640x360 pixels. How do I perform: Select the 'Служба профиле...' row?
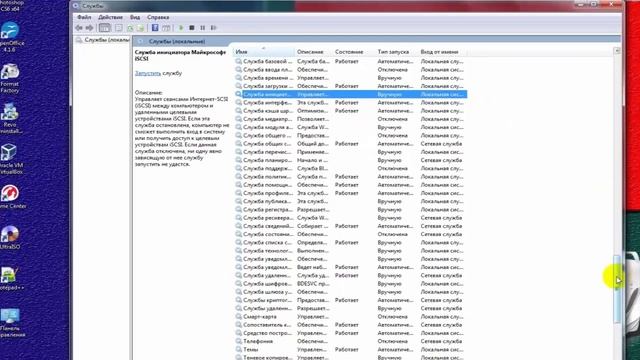click(350, 193)
